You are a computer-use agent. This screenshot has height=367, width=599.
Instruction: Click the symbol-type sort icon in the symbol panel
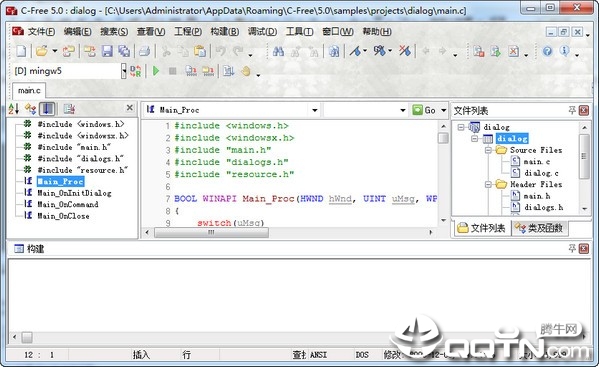click(x=30, y=109)
